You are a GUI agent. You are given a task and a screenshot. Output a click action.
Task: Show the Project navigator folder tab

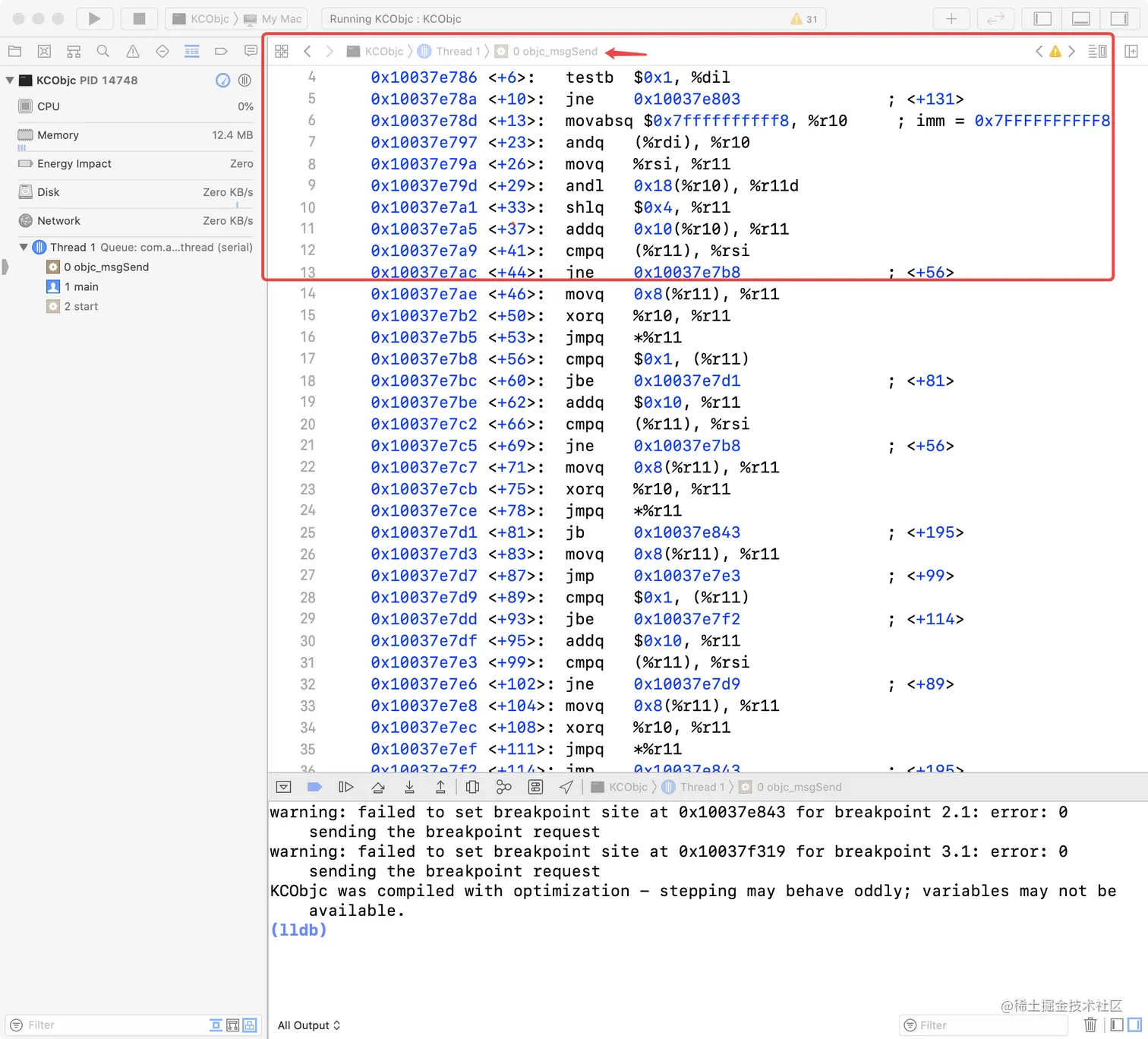click(14, 52)
